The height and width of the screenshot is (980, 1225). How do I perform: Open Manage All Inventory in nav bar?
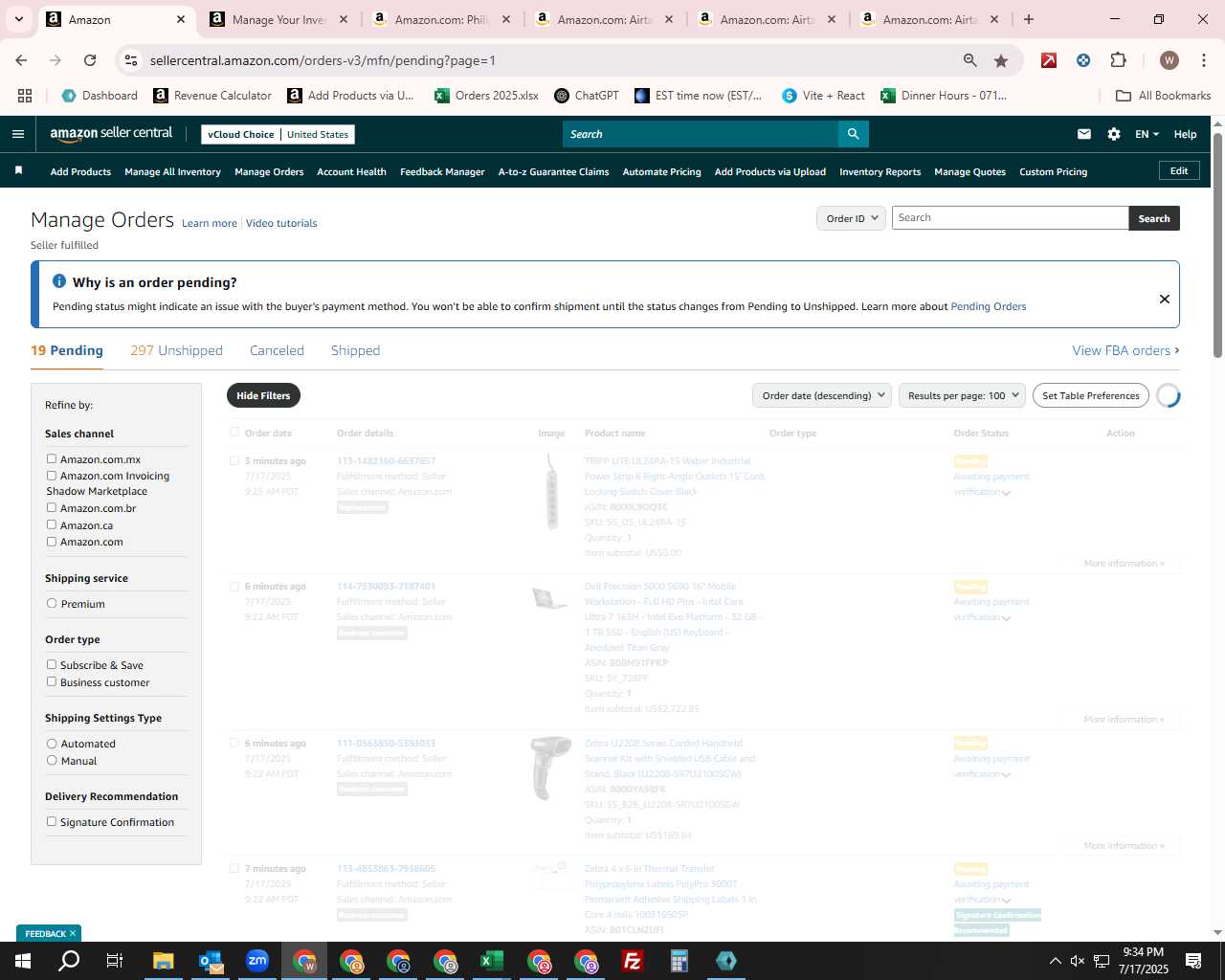point(172,171)
